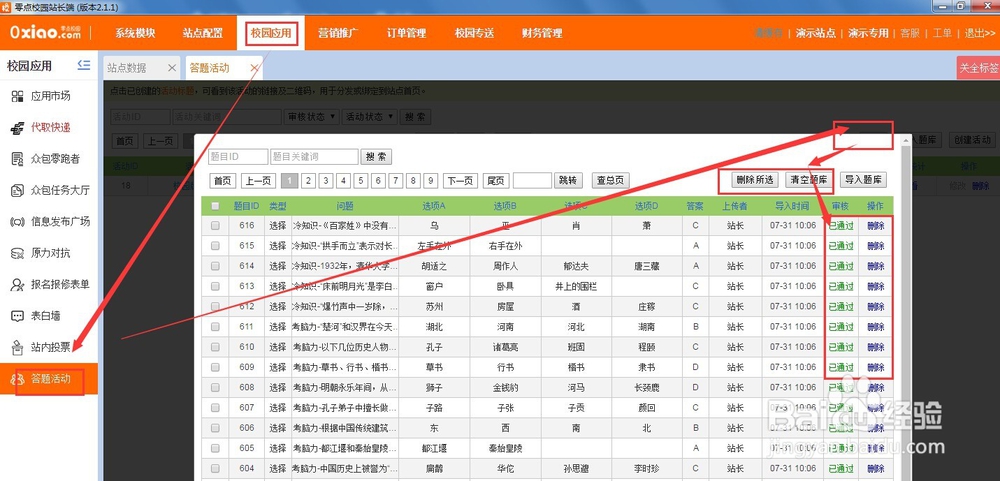The height and width of the screenshot is (481, 1000).
Task: Open the 审核状态 dropdown
Action: (311, 117)
